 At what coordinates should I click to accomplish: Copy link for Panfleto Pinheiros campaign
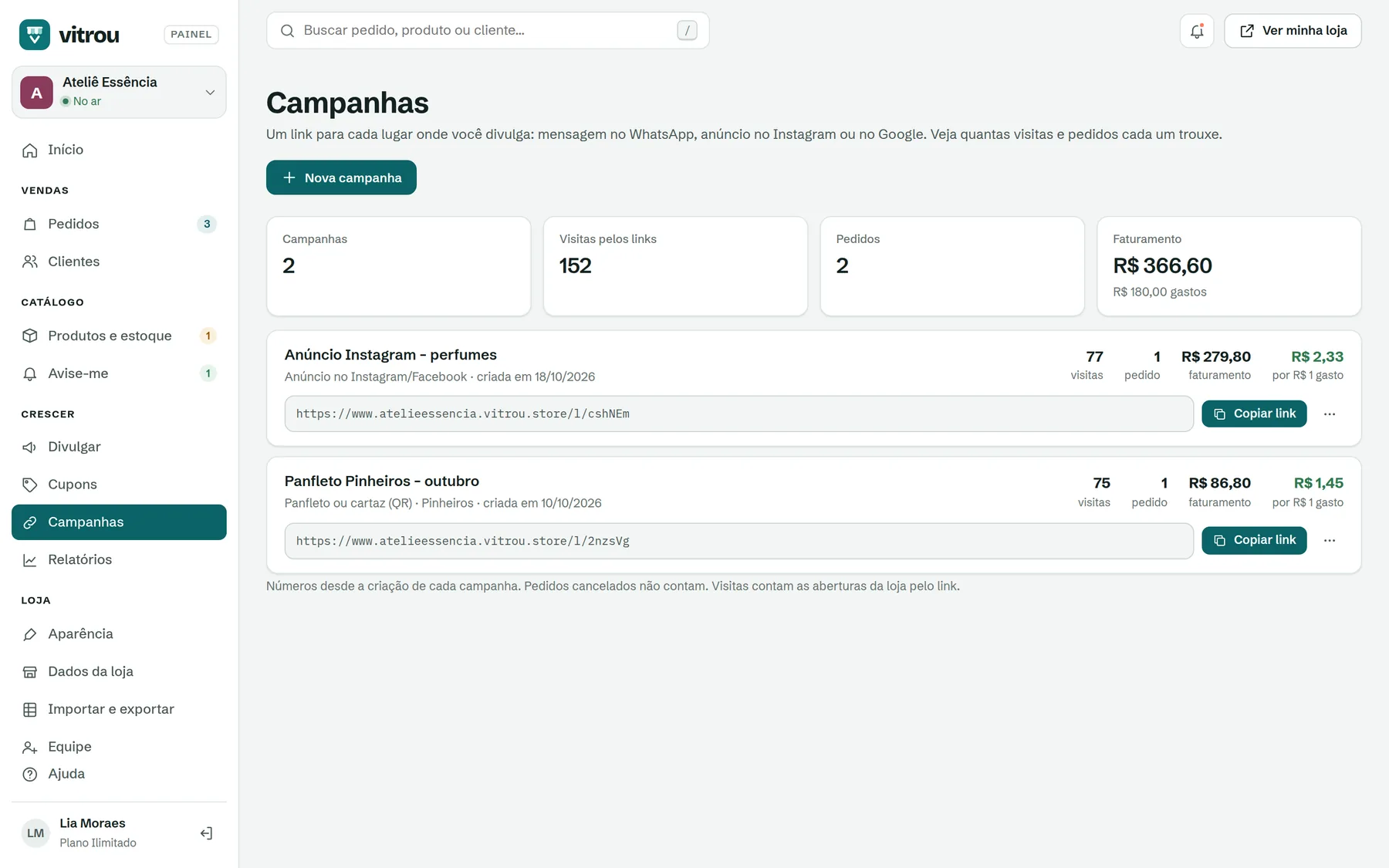(1254, 540)
